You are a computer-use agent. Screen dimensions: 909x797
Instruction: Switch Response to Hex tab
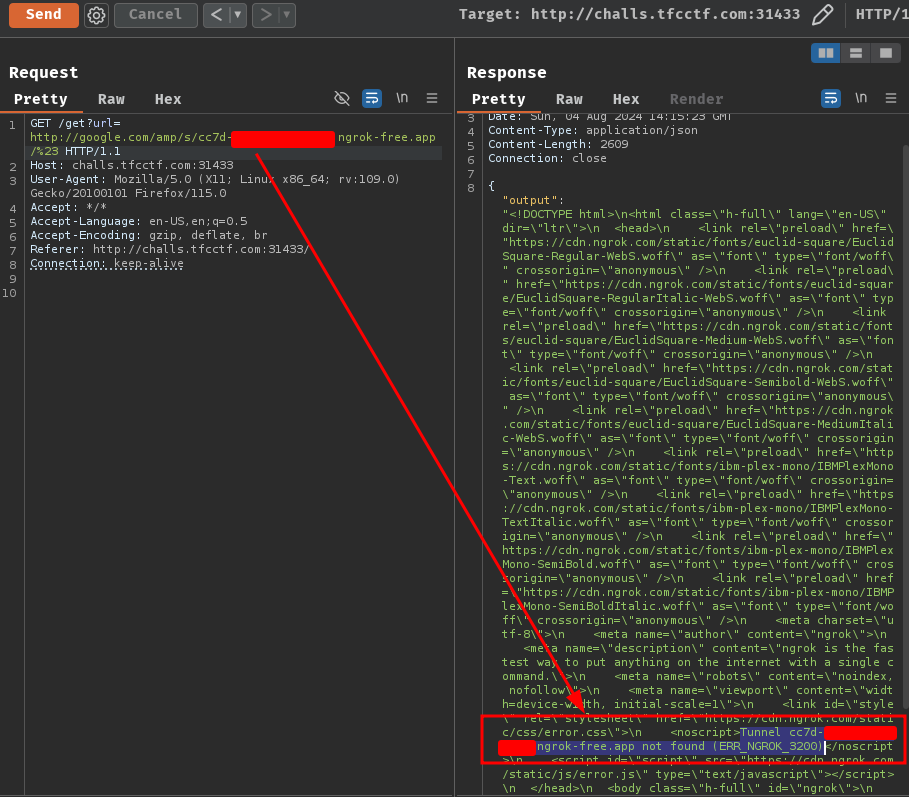click(626, 99)
